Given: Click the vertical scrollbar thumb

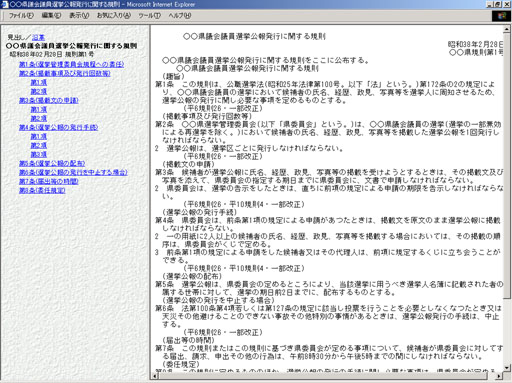Looking at the screenshot, I should point(507,165).
